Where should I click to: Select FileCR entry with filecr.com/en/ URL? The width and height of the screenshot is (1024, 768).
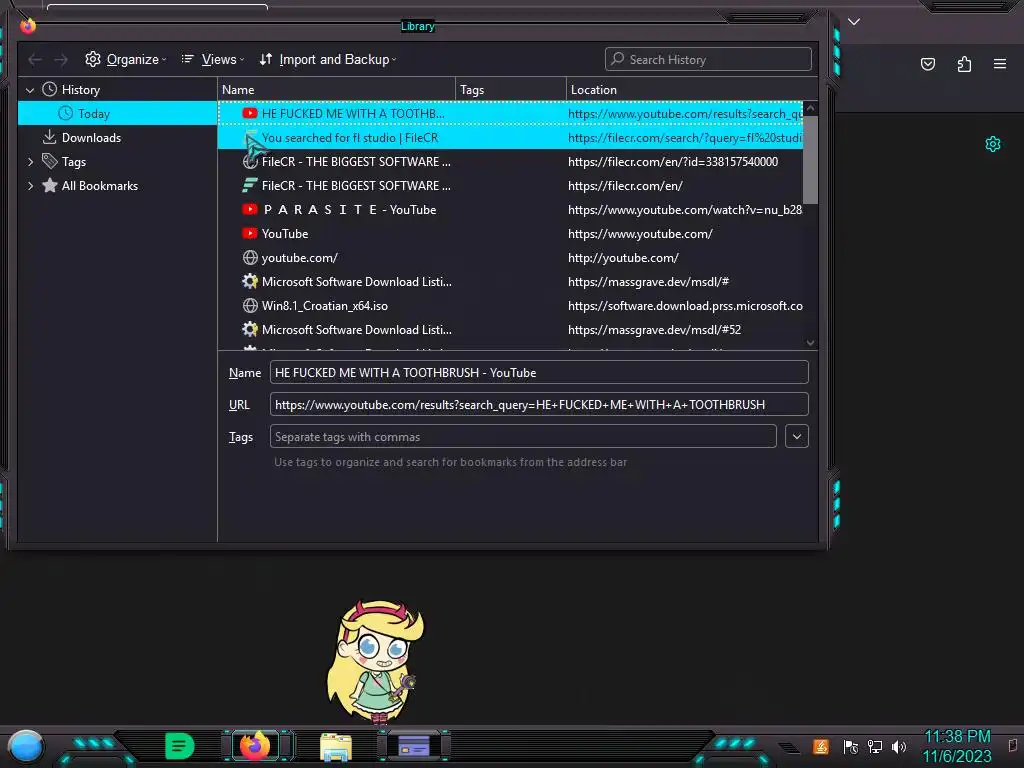(510, 186)
